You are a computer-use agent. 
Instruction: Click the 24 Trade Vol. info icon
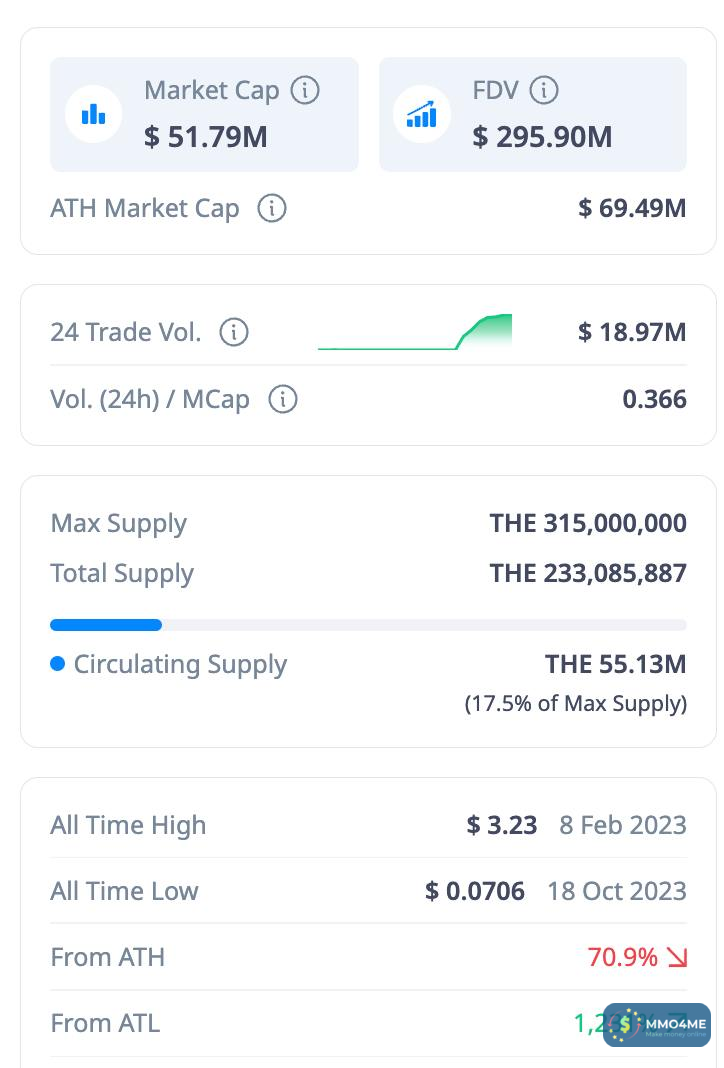tap(234, 332)
